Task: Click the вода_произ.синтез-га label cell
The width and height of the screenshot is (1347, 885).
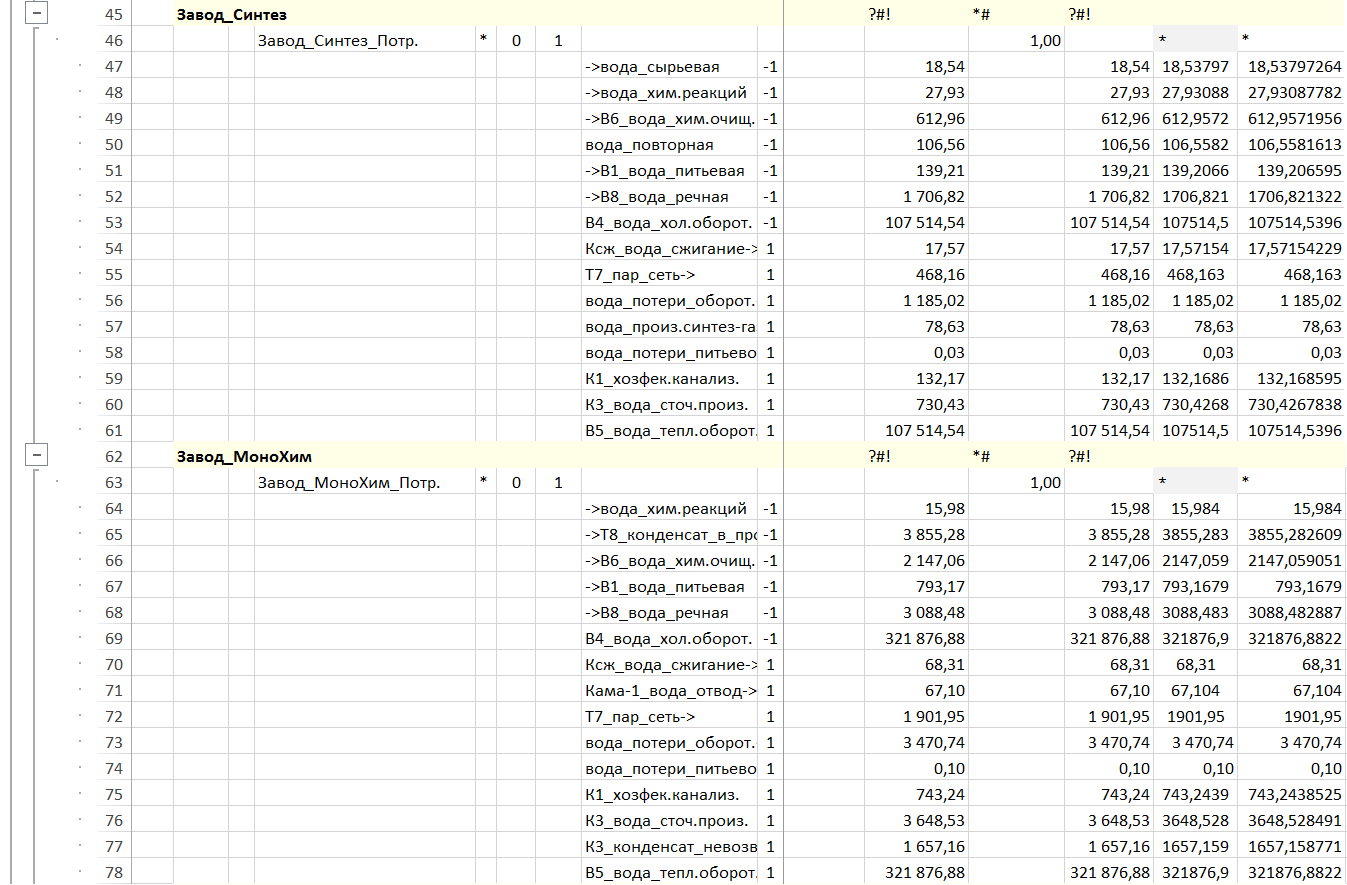Action: 670,327
